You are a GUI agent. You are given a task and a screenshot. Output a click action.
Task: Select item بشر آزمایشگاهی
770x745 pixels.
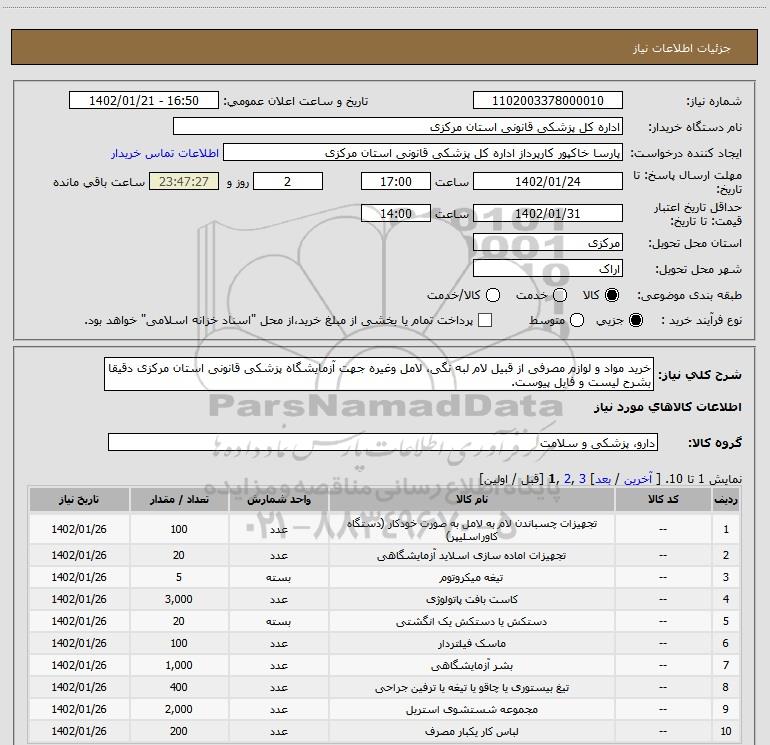471,665
